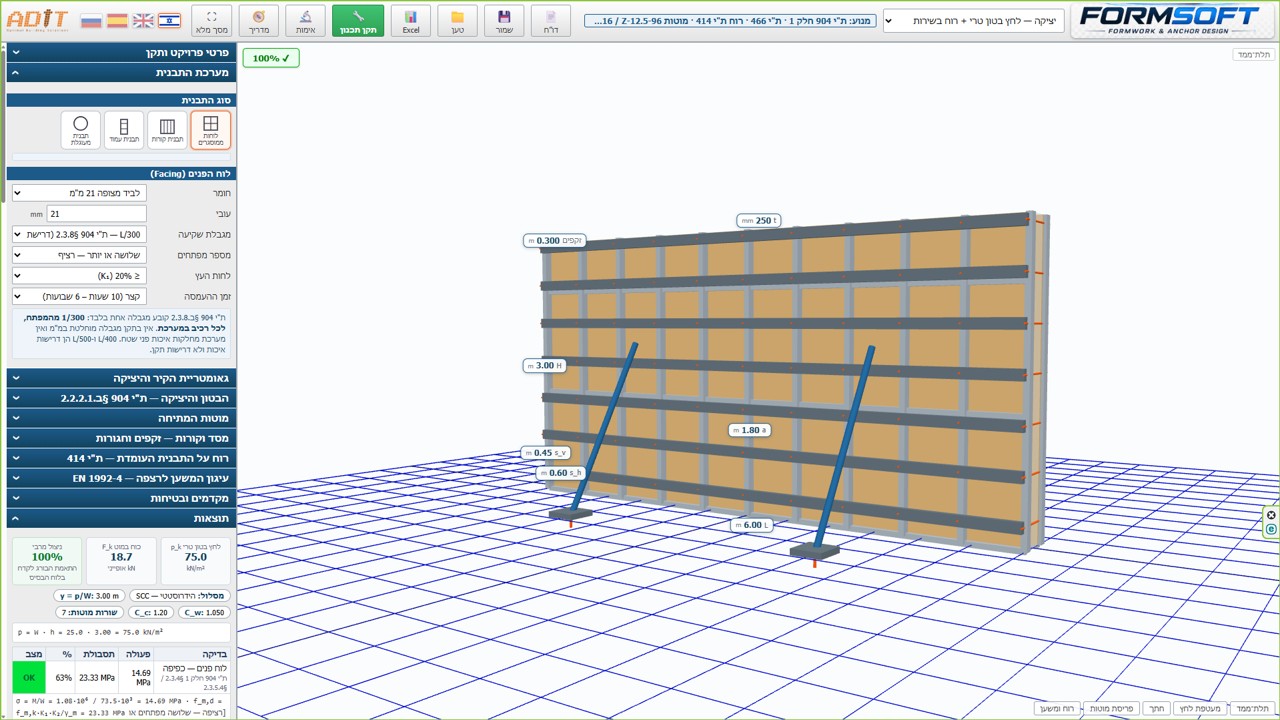Select the column formwork (תבנית עמוד) type
Screen dimensions: 1280x720
[x=124, y=130]
